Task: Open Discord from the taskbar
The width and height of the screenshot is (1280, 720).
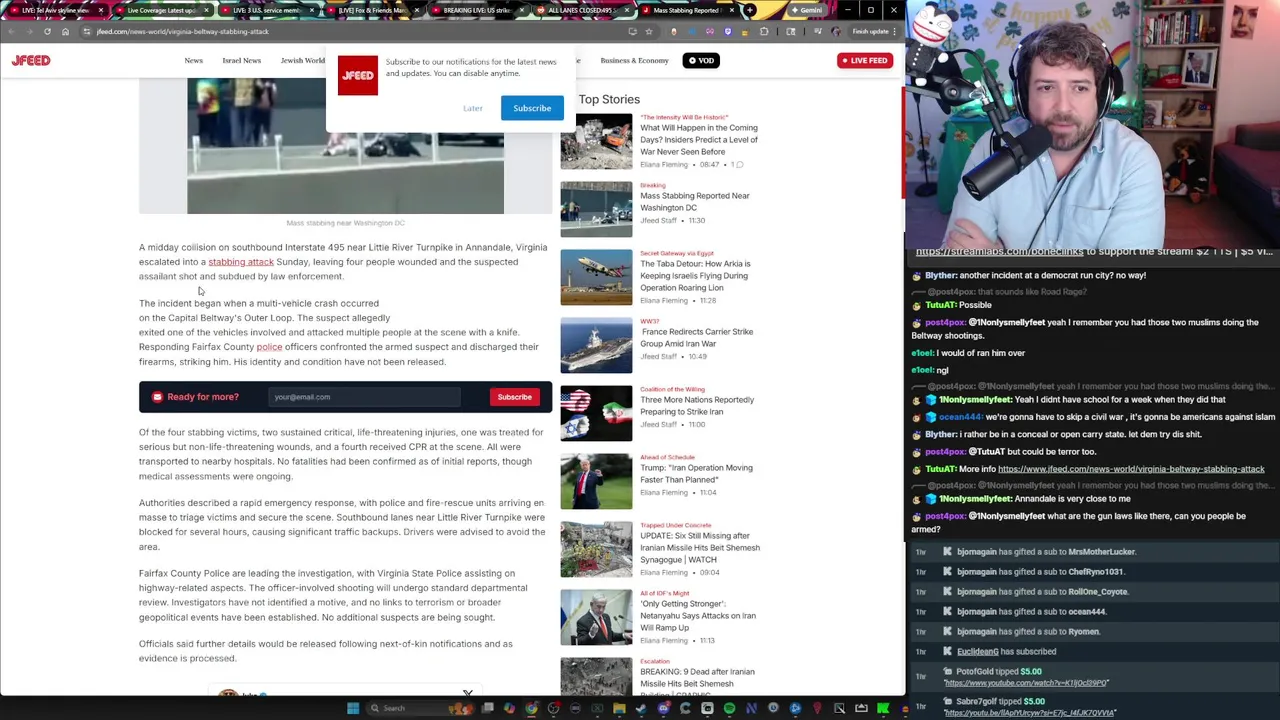Action: [663, 708]
